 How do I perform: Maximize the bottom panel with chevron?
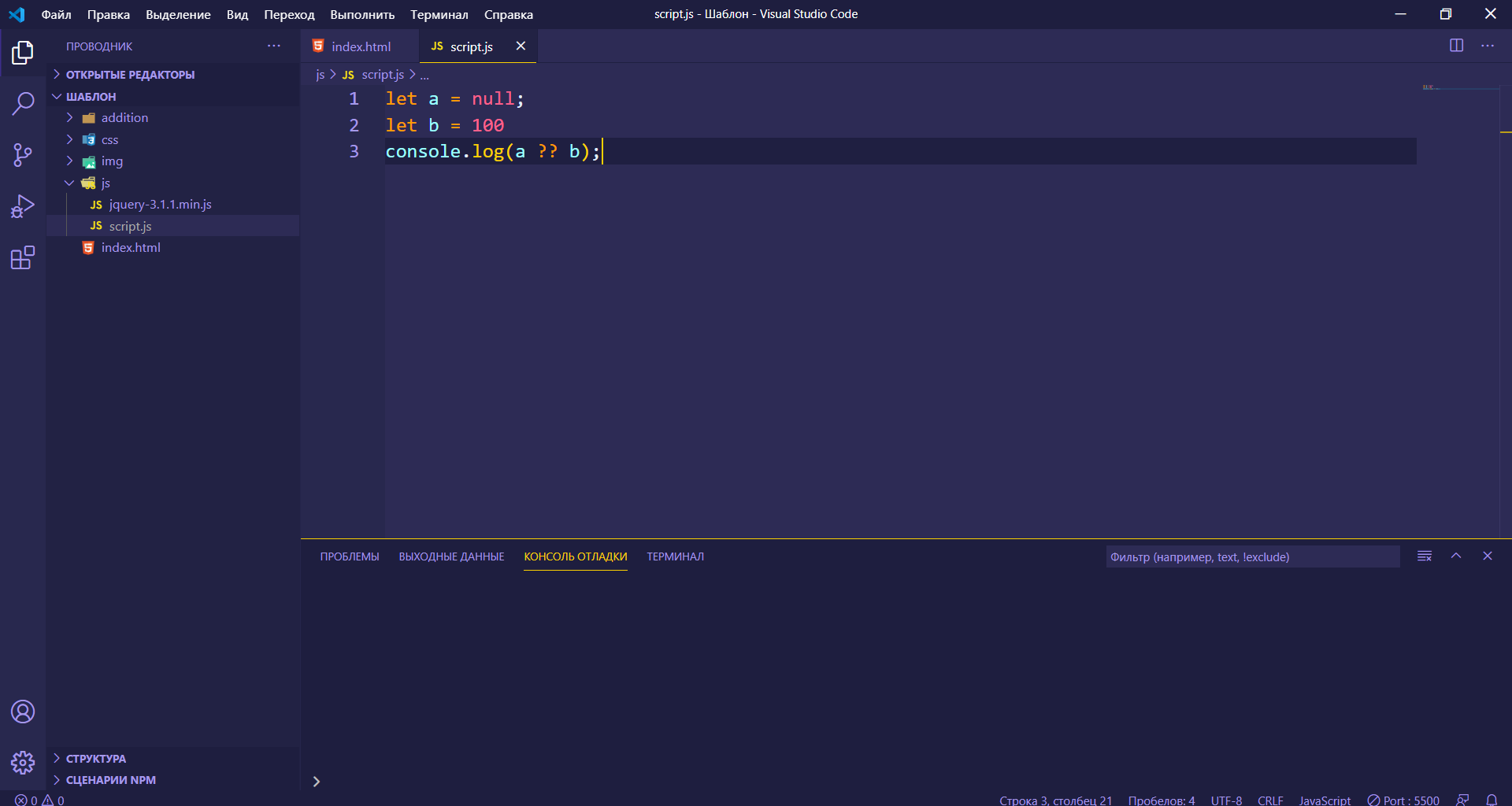point(1456,556)
